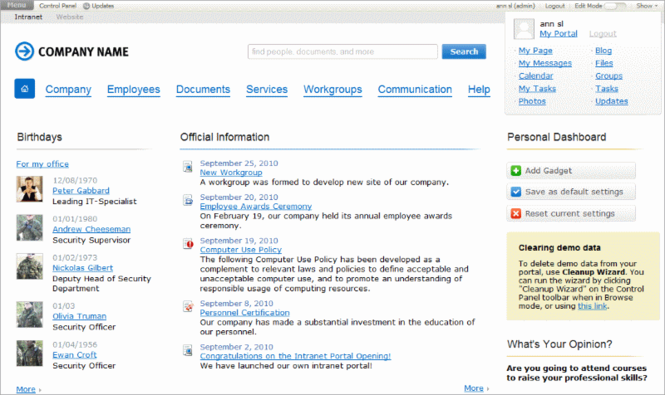Click the Intranet Portal Opening news icon

188,350
